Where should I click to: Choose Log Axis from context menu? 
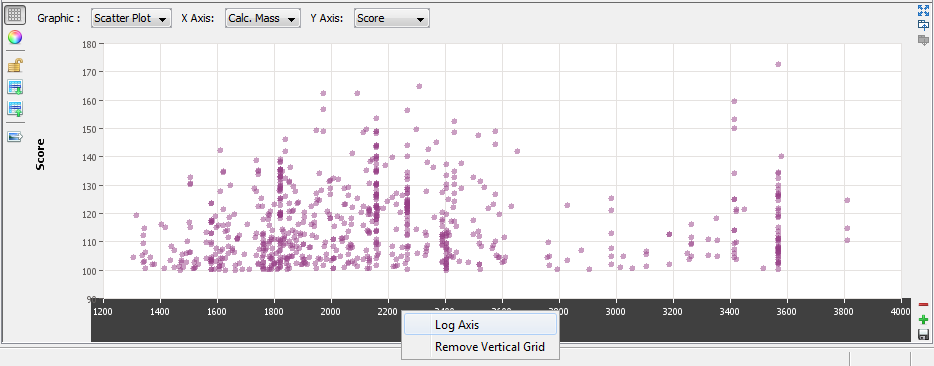point(480,325)
